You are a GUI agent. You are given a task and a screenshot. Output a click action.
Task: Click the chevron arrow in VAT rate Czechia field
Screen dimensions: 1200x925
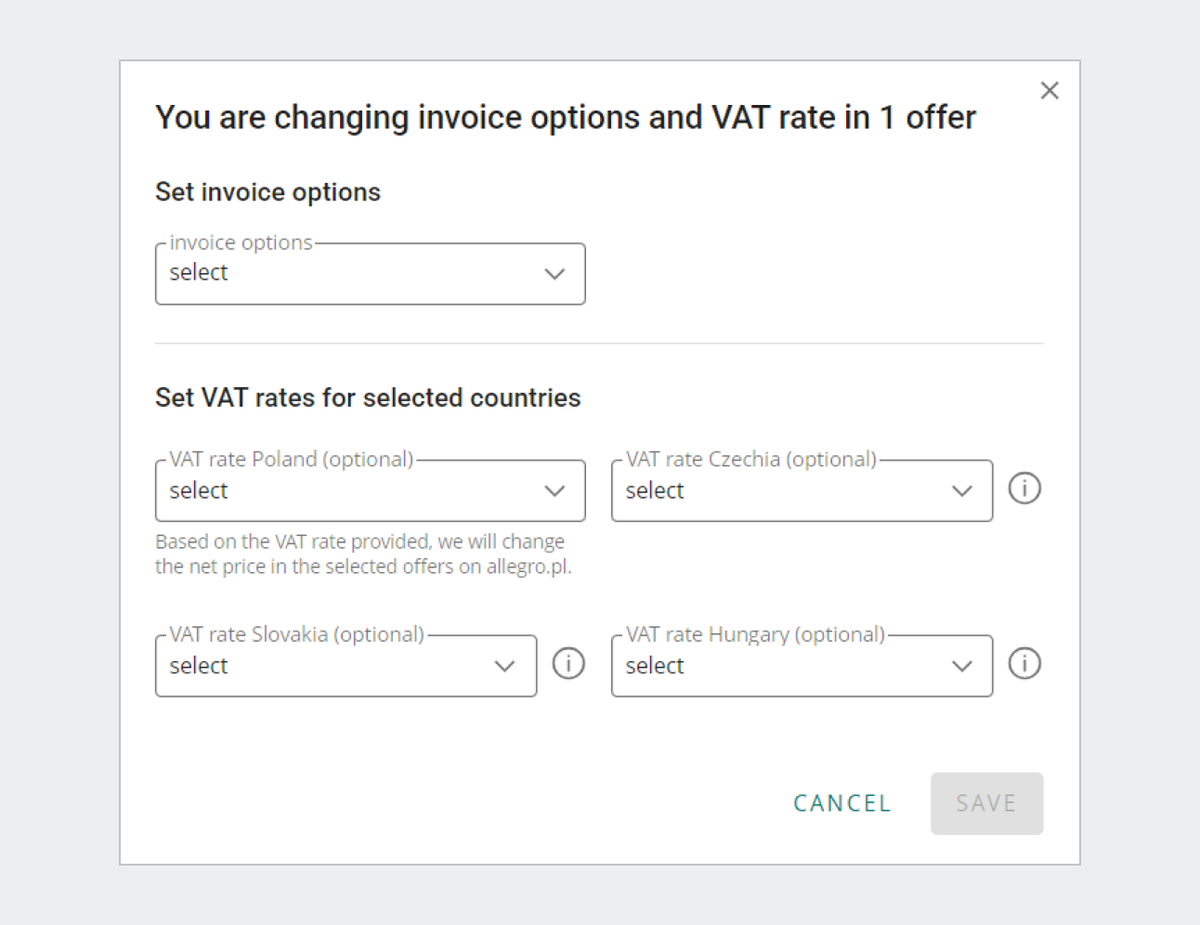[x=961, y=491]
